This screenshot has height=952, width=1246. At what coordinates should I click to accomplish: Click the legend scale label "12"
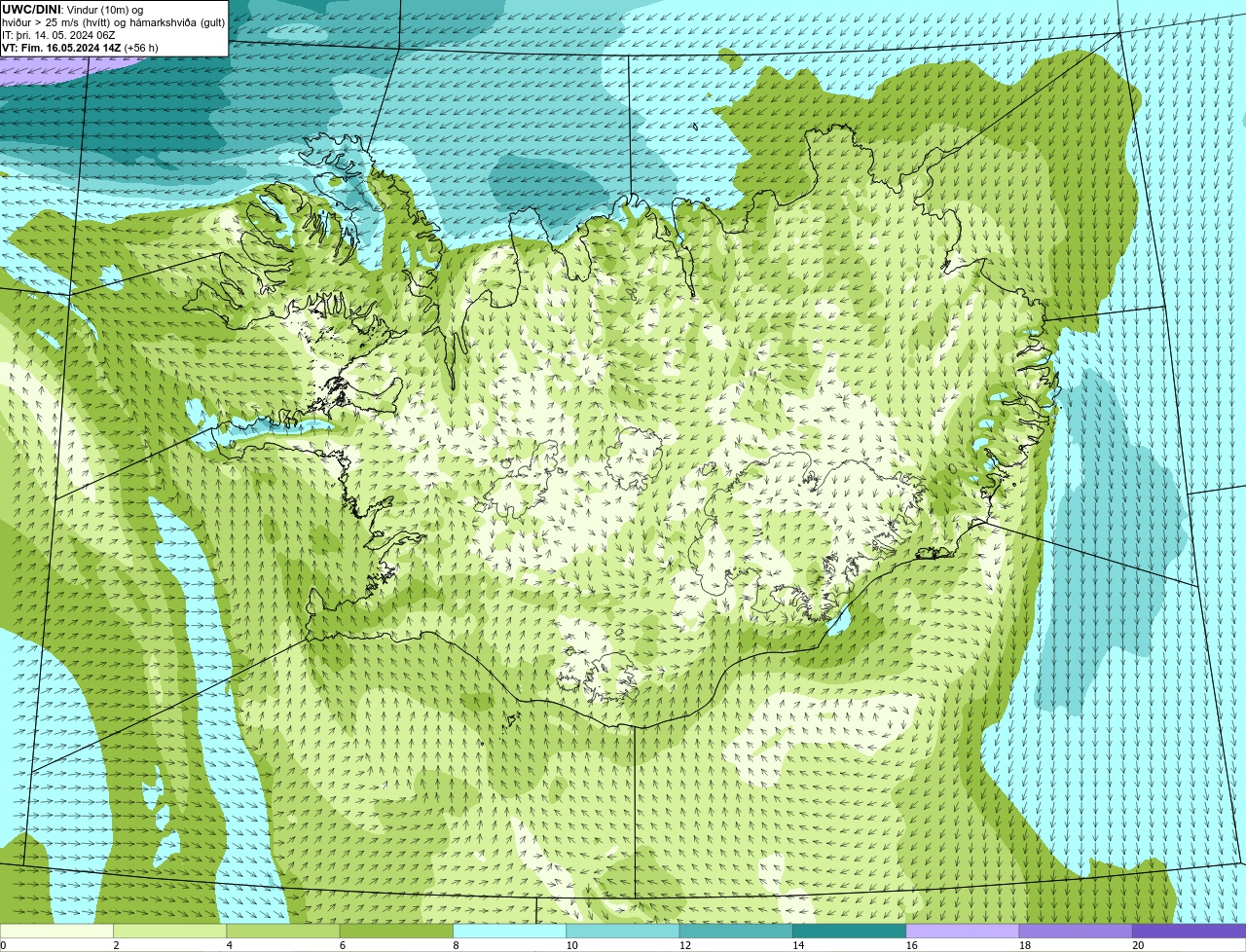[x=685, y=945]
